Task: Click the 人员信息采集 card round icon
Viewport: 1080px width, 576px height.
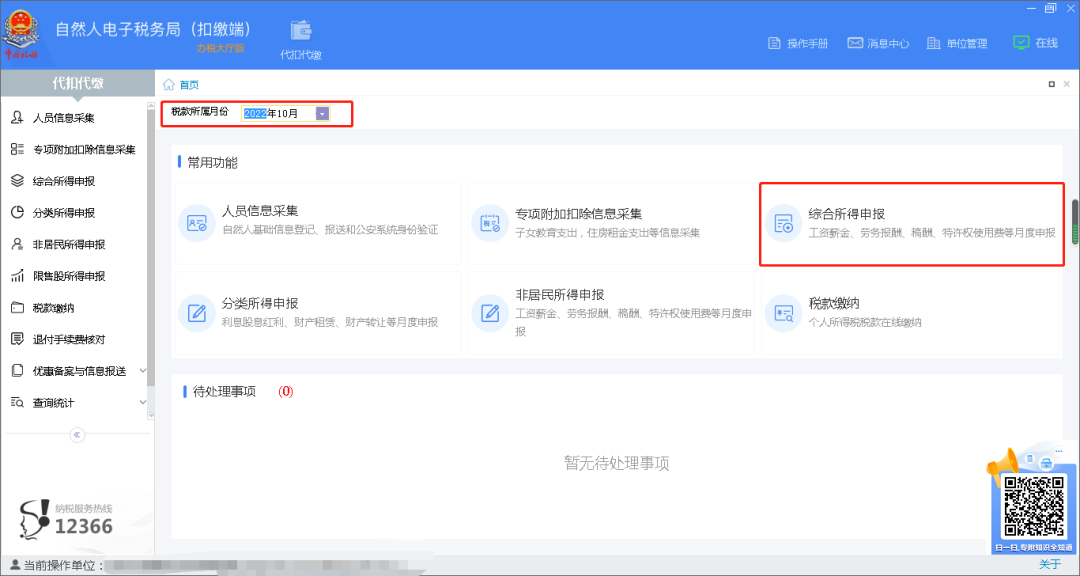Action: pos(197,223)
